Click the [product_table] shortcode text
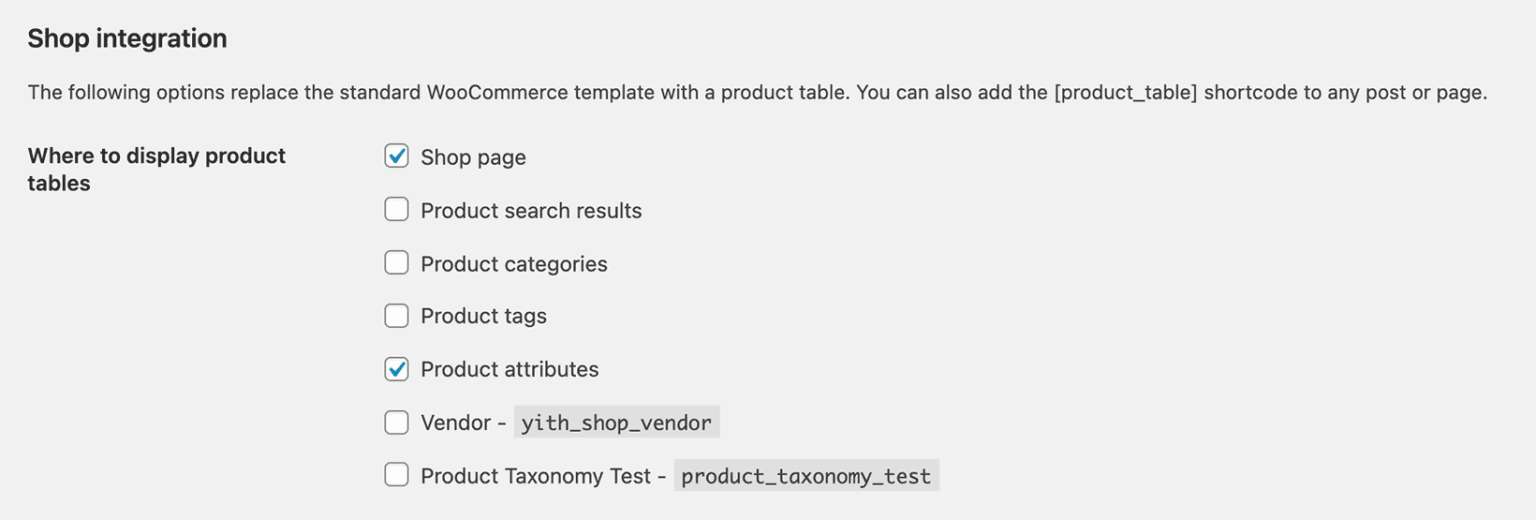 pyautogui.click(x=1125, y=93)
